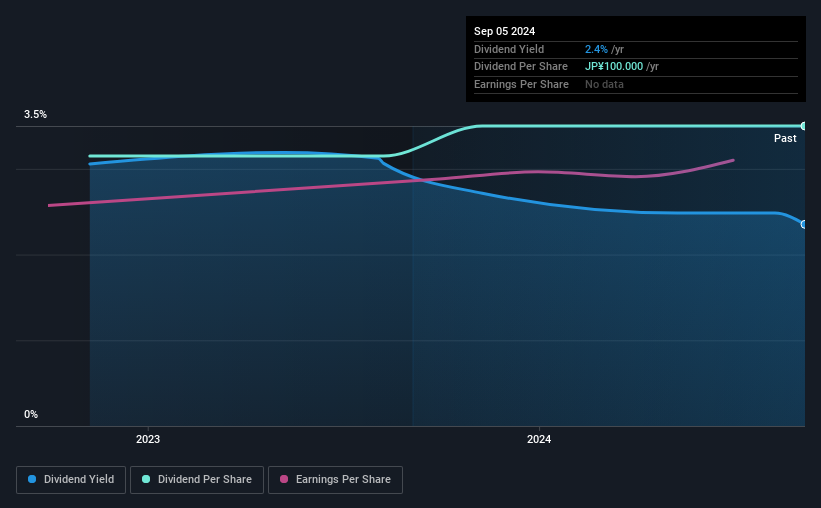Click the No data earnings value
This screenshot has height=508, width=821.
pyautogui.click(x=604, y=84)
